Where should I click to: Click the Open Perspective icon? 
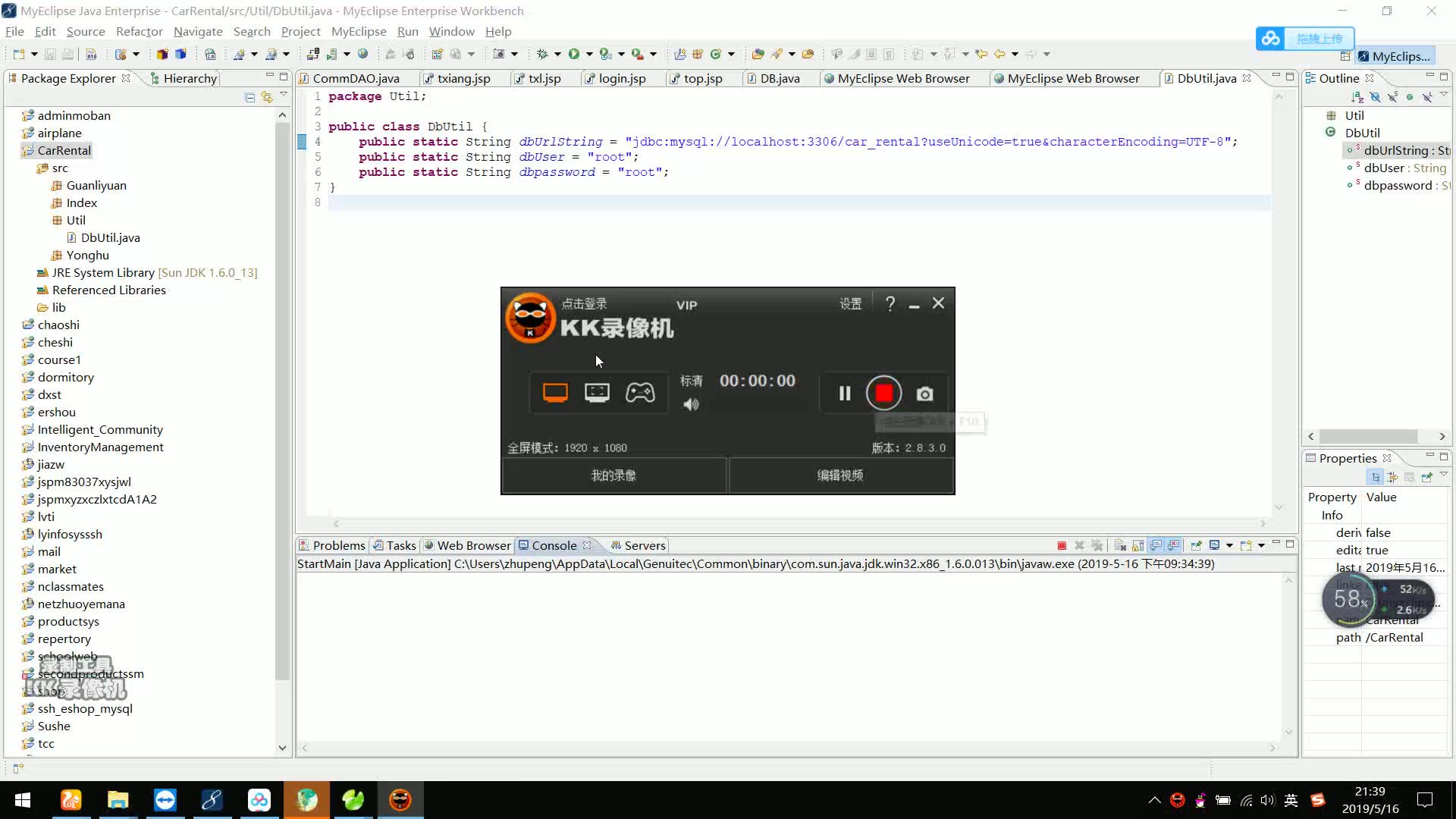pos(1345,56)
